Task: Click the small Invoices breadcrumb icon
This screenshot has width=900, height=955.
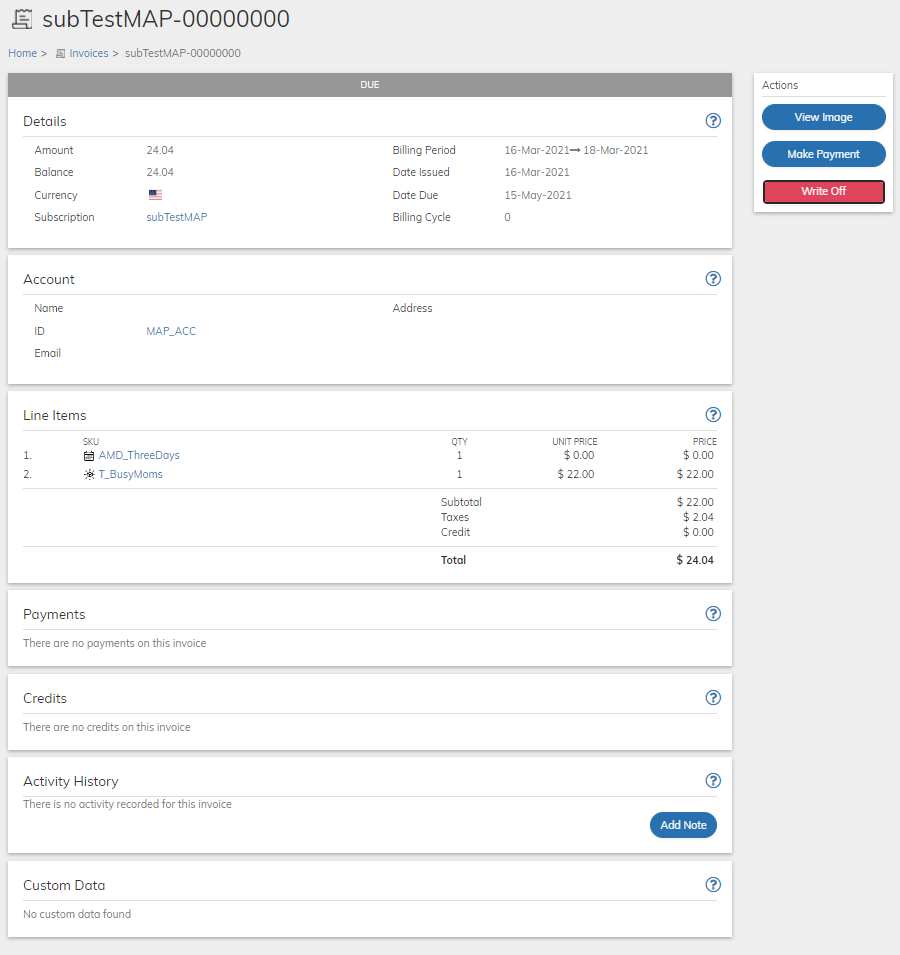Action: (x=60, y=54)
